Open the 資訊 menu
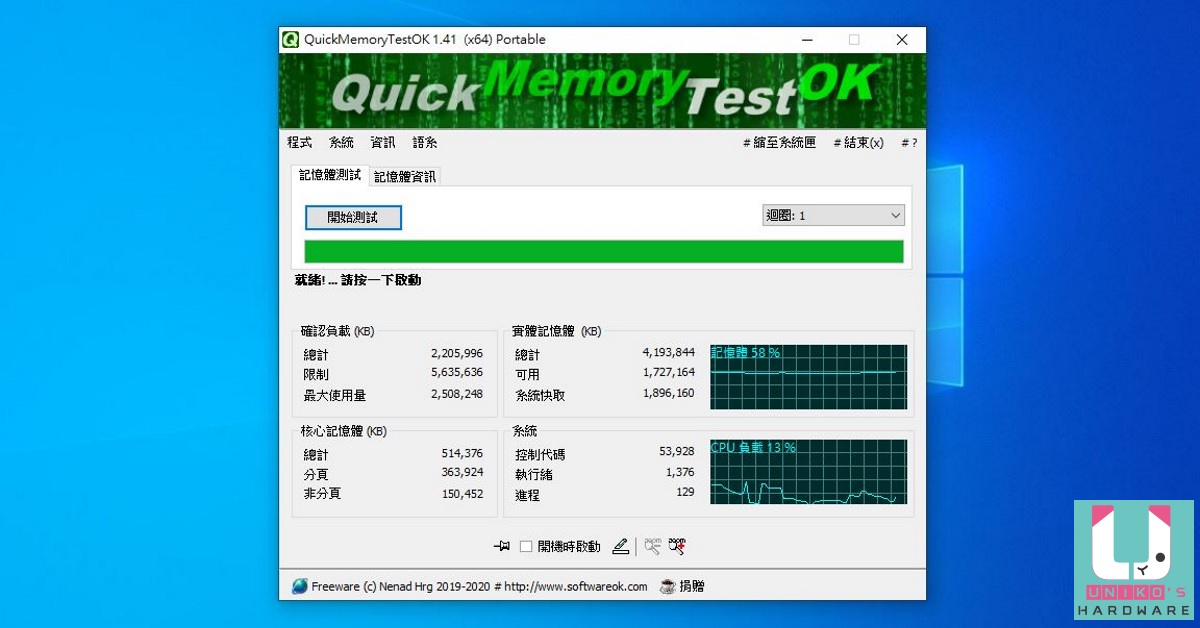1200x628 pixels. [383, 143]
